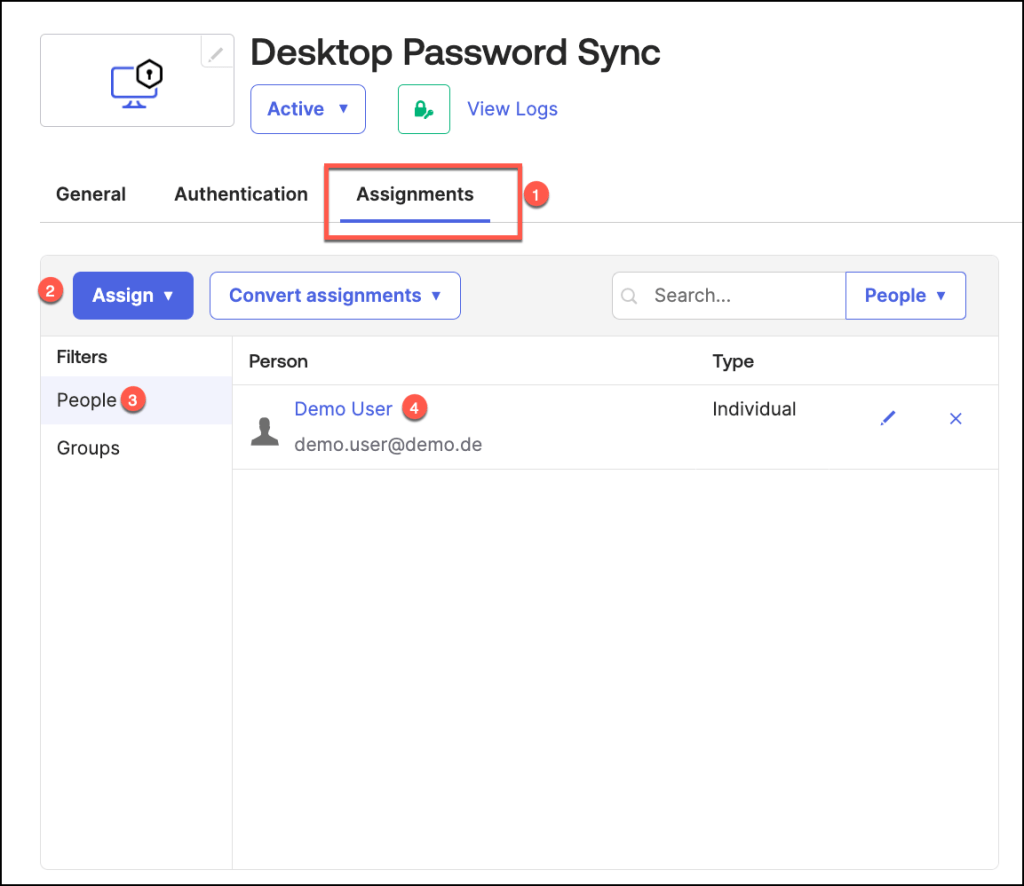Image resolution: width=1024 pixels, height=886 pixels.
Task: Edit the Demo User assignment with the pencil icon
Action: [888, 418]
